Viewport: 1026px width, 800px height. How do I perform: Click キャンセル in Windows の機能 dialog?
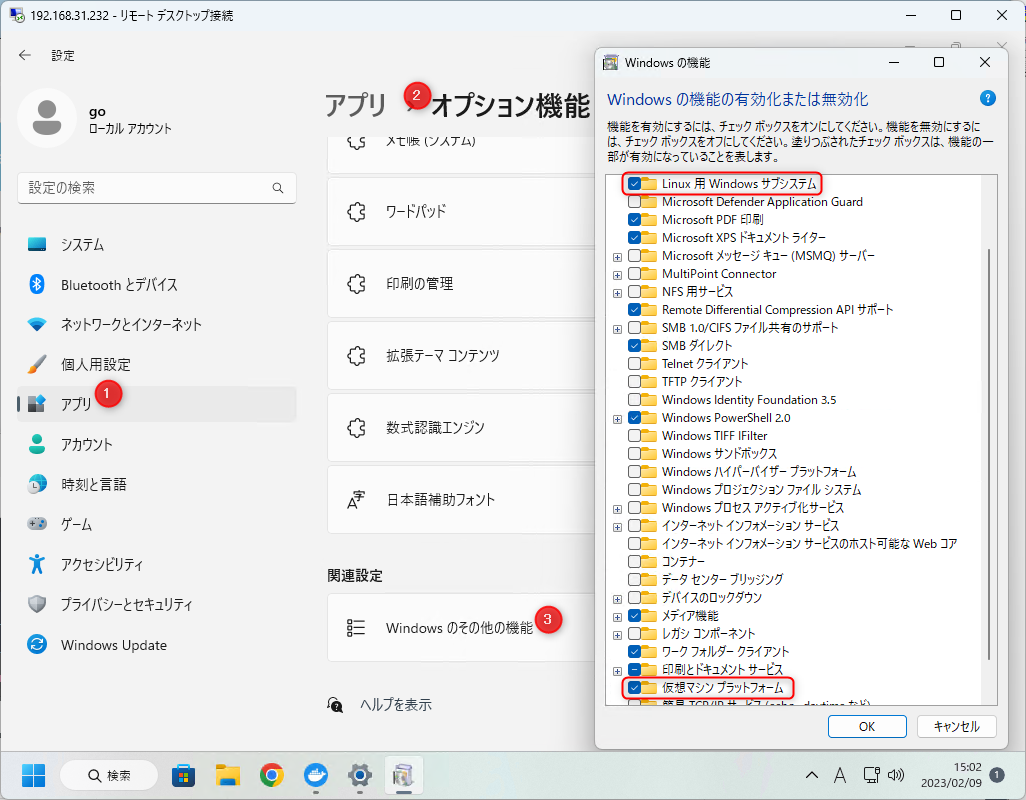pyautogui.click(x=956, y=727)
